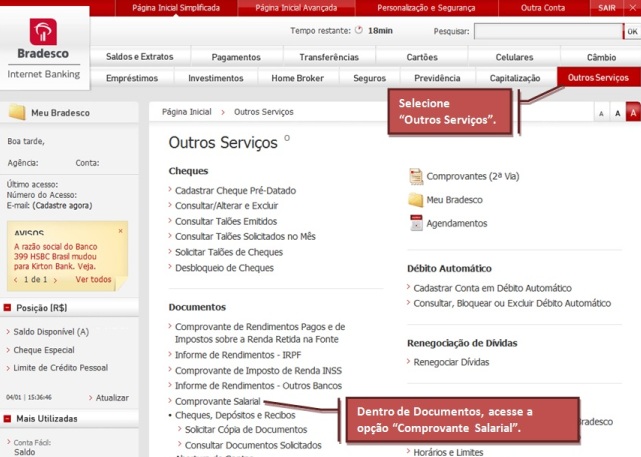The image size is (641, 457).
Task: Open Solicitar Cópia de Documentos
Action: (x=246, y=430)
